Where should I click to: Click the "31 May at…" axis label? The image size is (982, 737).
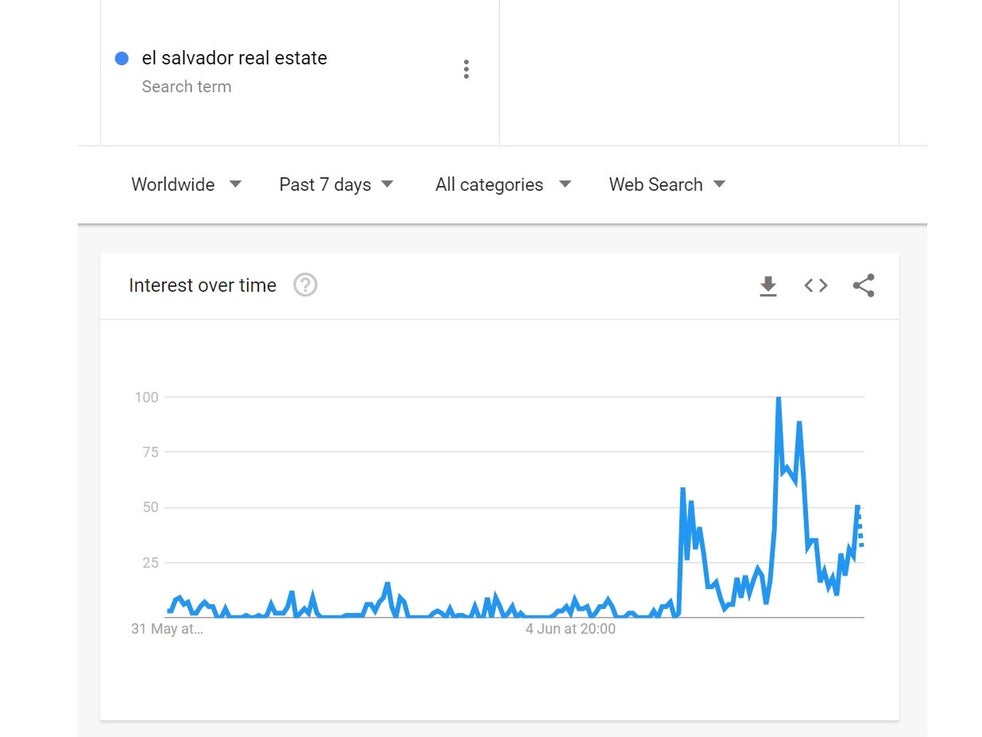[x=167, y=629]
